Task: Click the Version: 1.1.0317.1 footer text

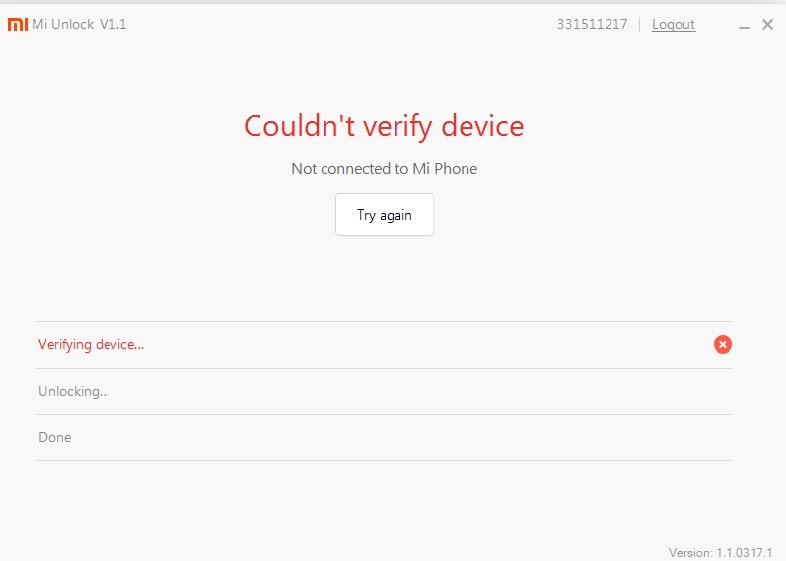Action: 726,552
